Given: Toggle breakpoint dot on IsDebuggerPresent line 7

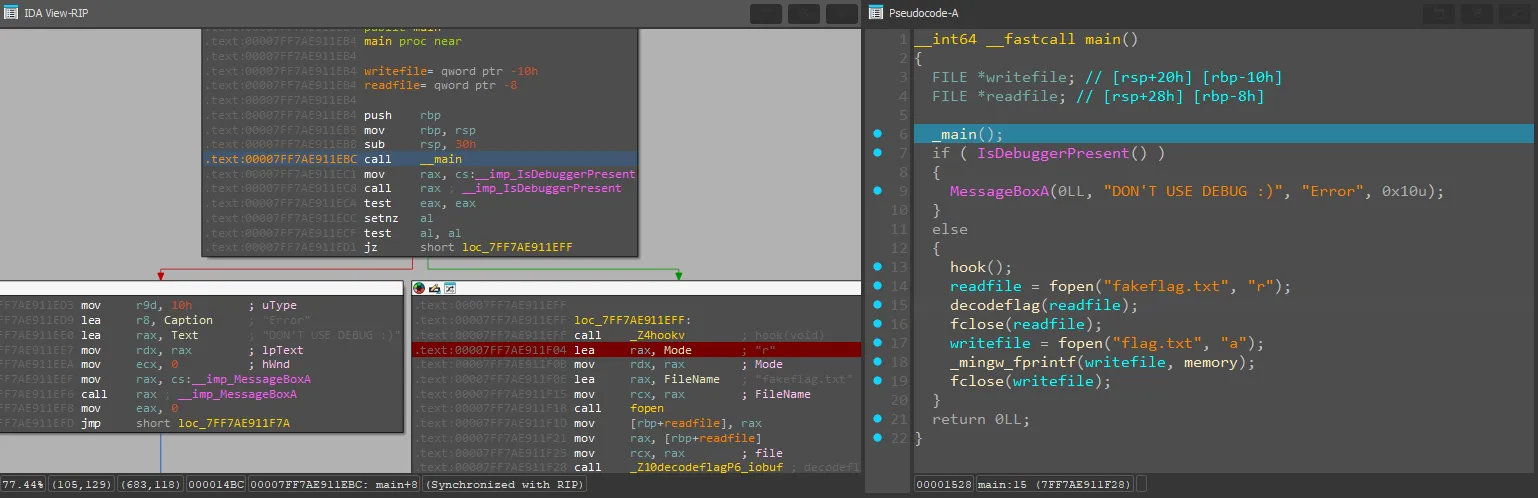Looking at the screenshot, I should (877, 153).
